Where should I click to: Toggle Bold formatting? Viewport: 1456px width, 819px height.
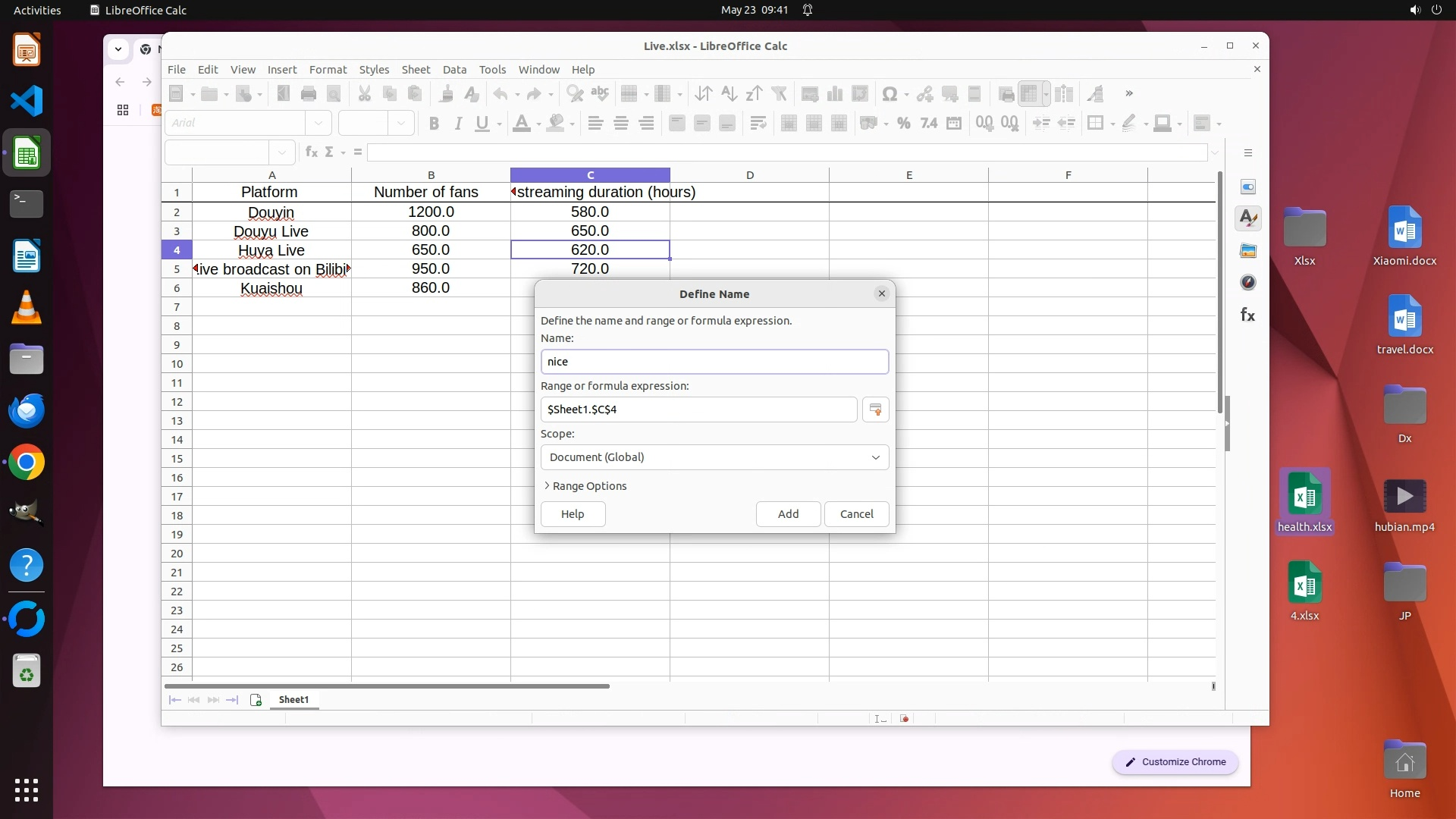(434, 124)
